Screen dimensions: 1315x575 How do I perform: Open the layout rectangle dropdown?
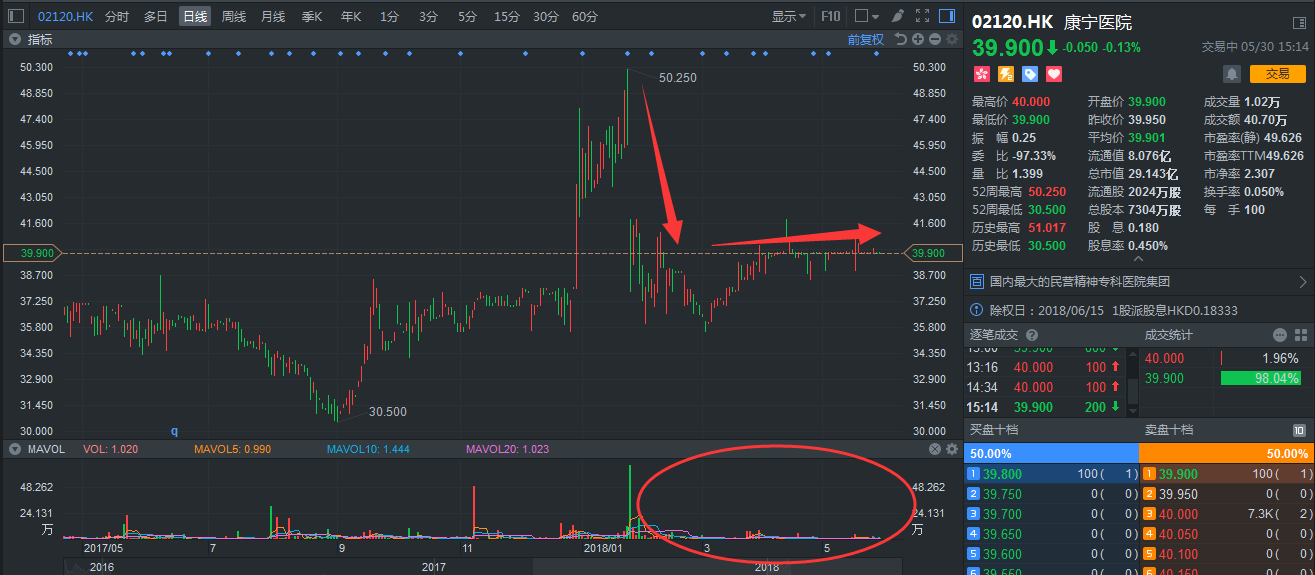pos(867,16)
